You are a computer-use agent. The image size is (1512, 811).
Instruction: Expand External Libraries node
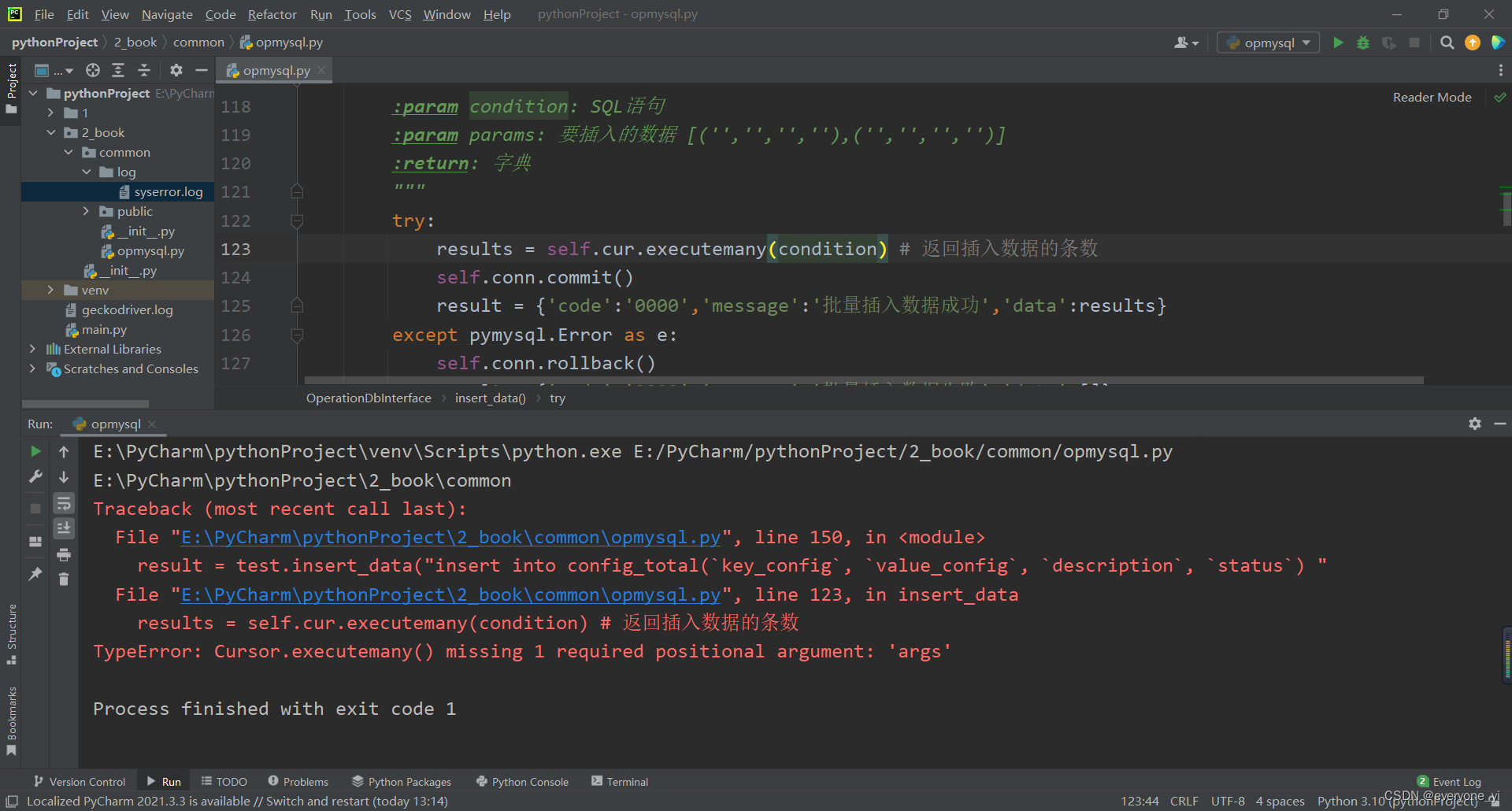[32, 349]
